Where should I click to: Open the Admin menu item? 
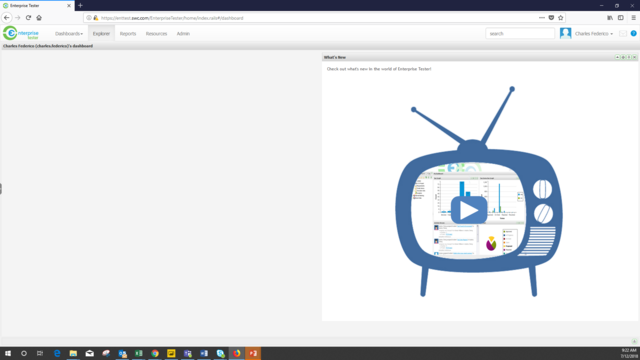point(183,34)
